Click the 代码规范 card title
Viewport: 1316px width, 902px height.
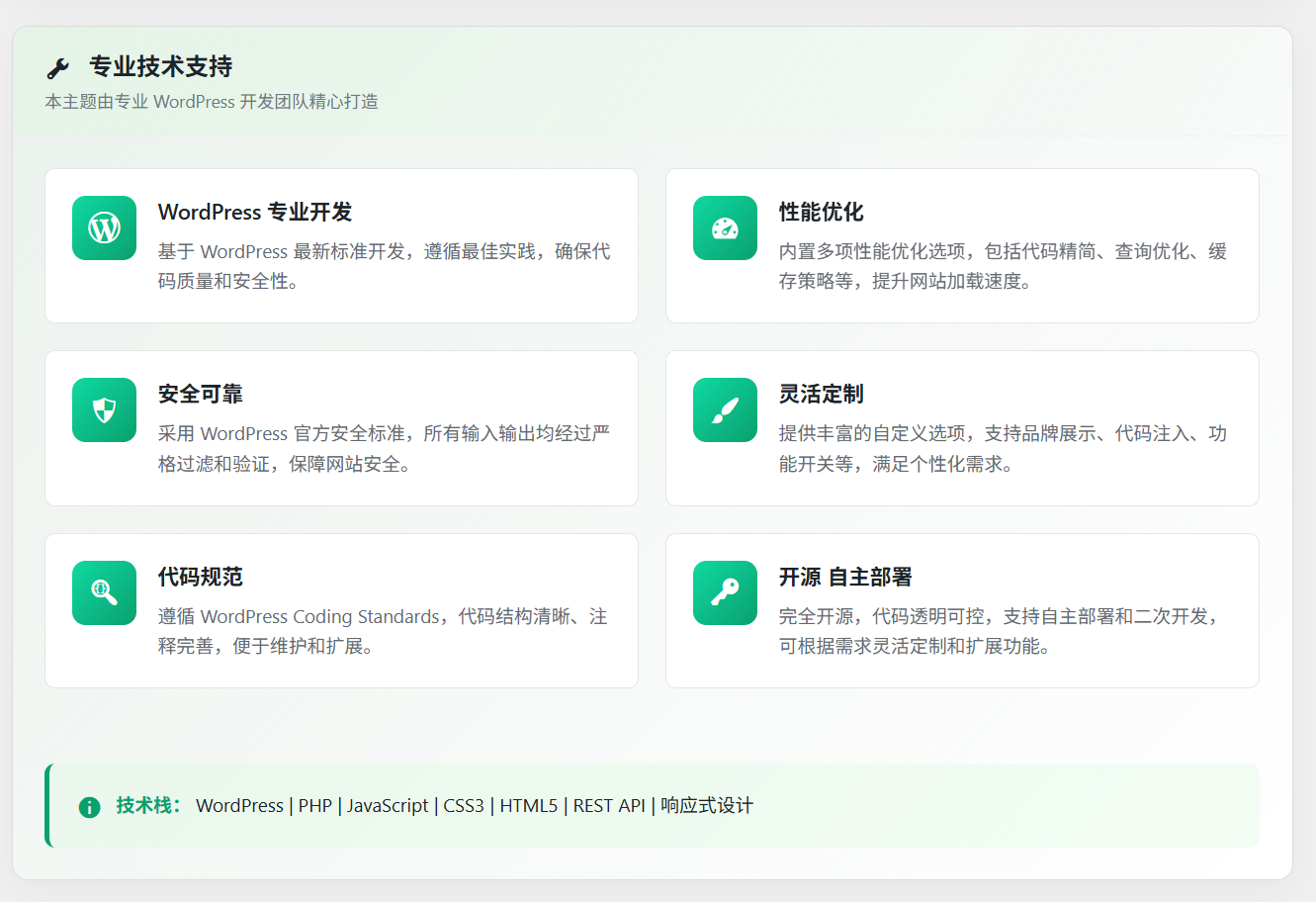pos(201,577)
